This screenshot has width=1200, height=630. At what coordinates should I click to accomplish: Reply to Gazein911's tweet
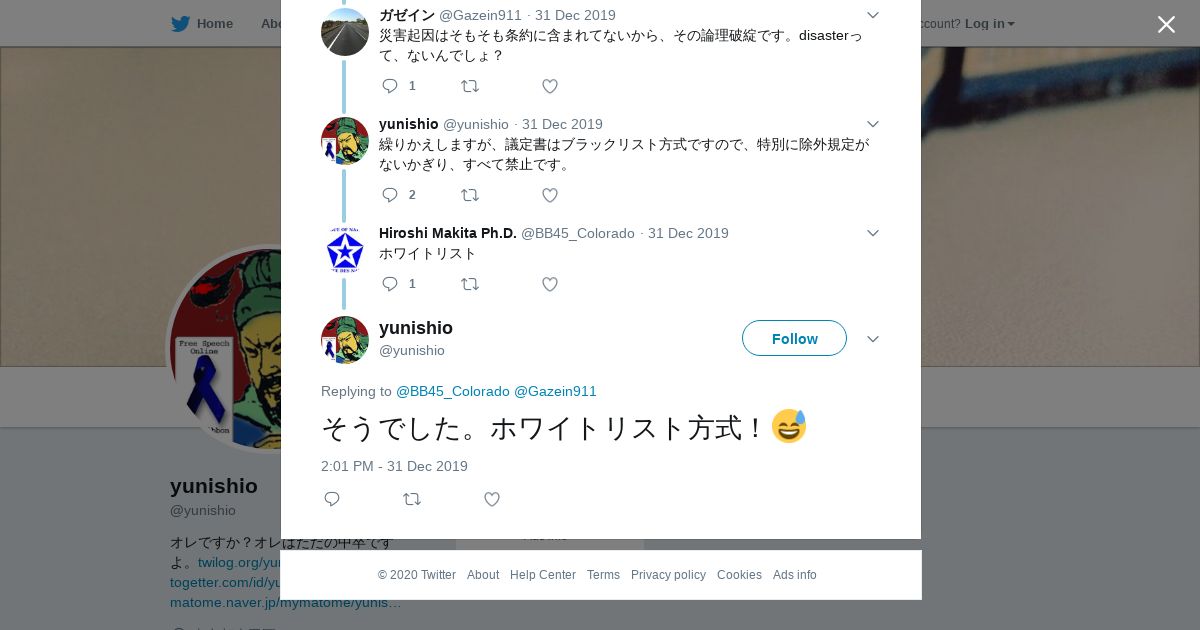click(x=391, y=86)
